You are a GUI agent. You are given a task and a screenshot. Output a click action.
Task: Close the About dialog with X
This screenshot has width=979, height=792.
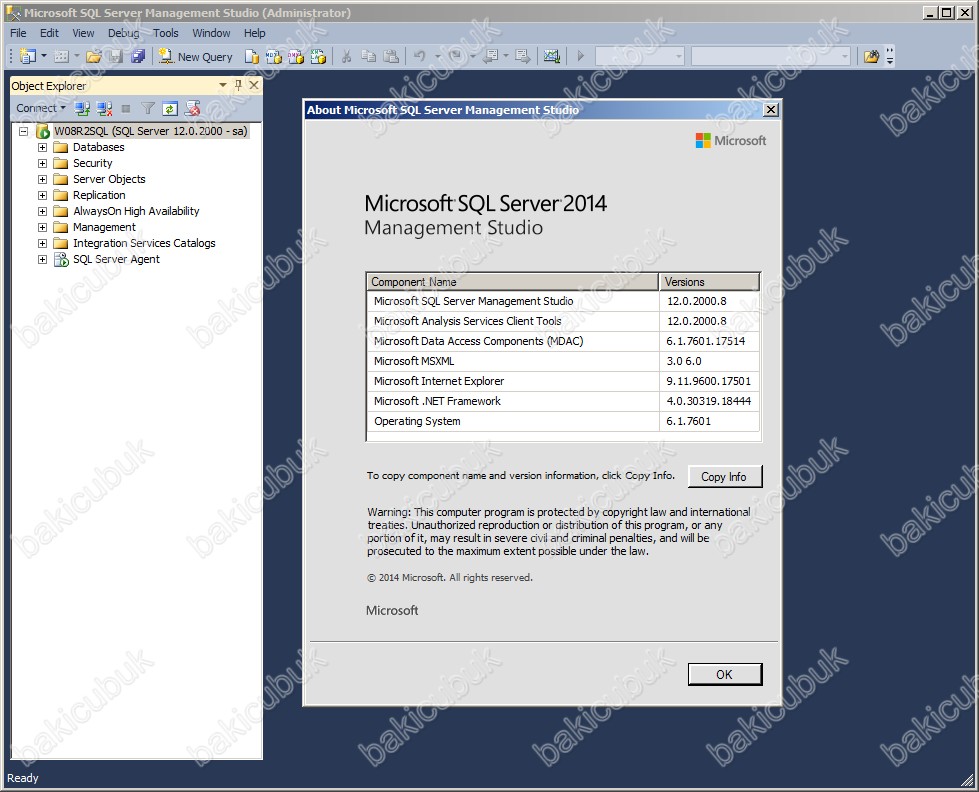point(771,110)
